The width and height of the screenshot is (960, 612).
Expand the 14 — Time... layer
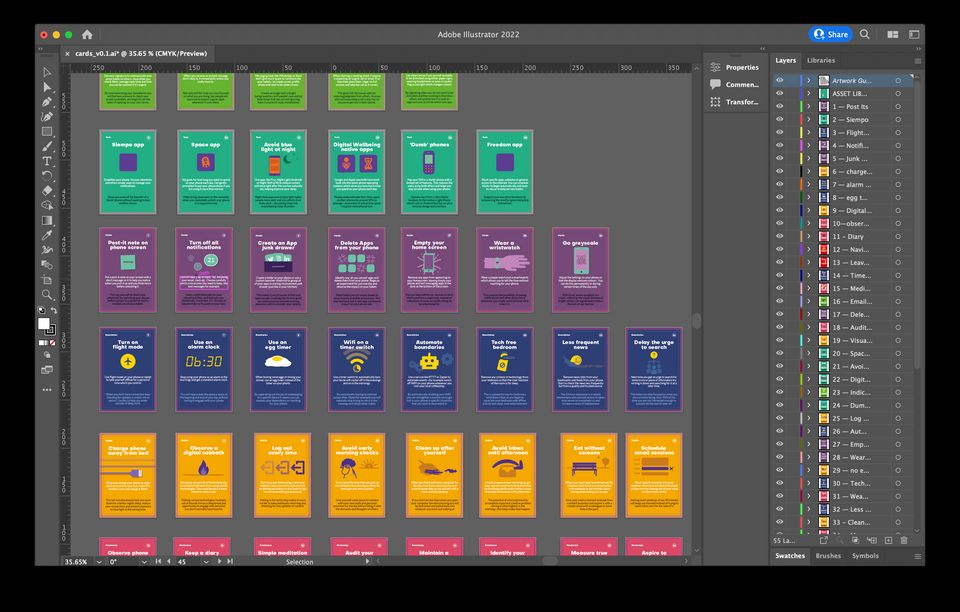(808, 275)
